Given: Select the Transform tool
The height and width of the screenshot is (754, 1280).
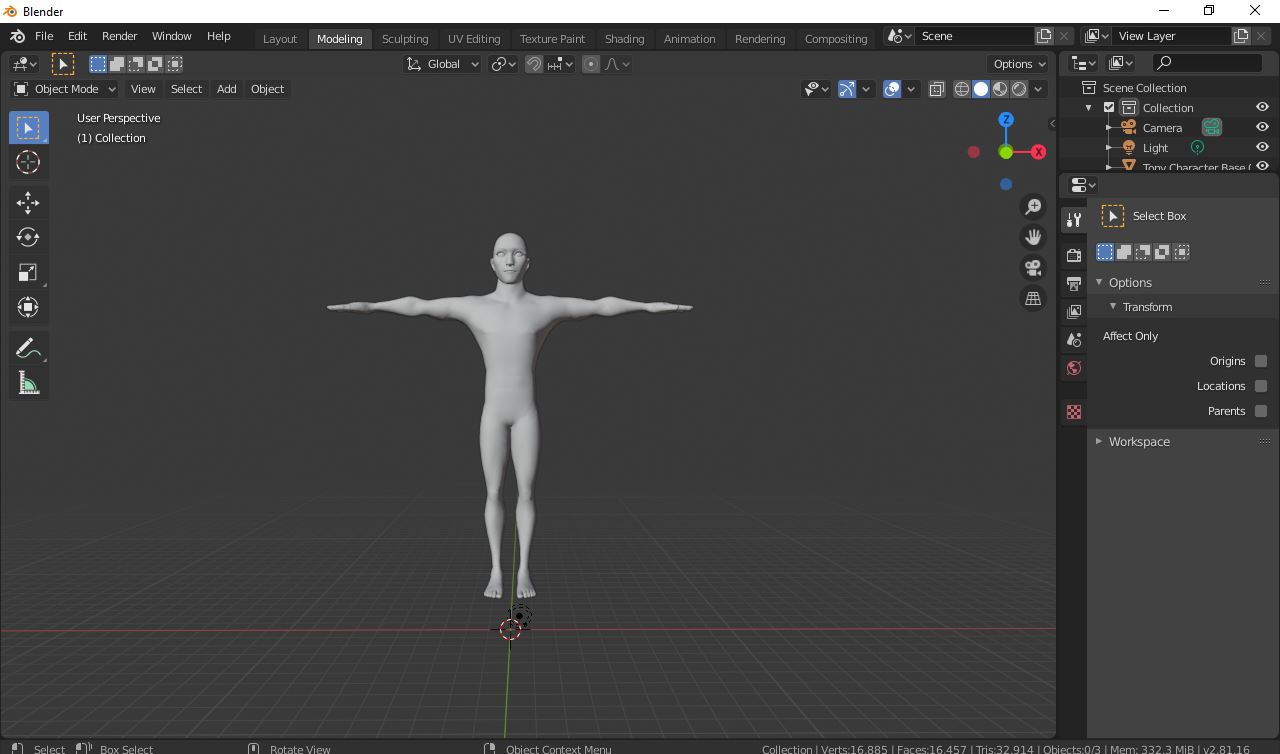Looking at the screenshot, I should 28,307.
